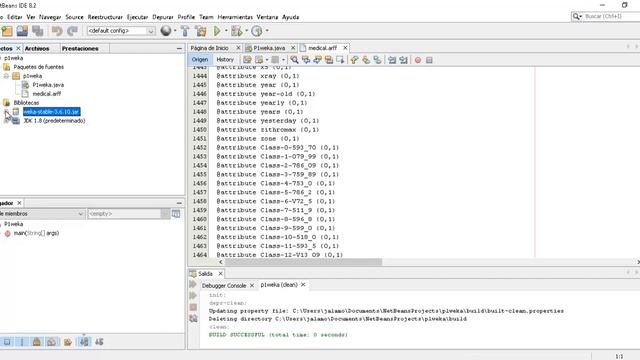Open the default config combo box
Image resolution: width=640 pixels, height=360 pixels.
pos(121,31)
